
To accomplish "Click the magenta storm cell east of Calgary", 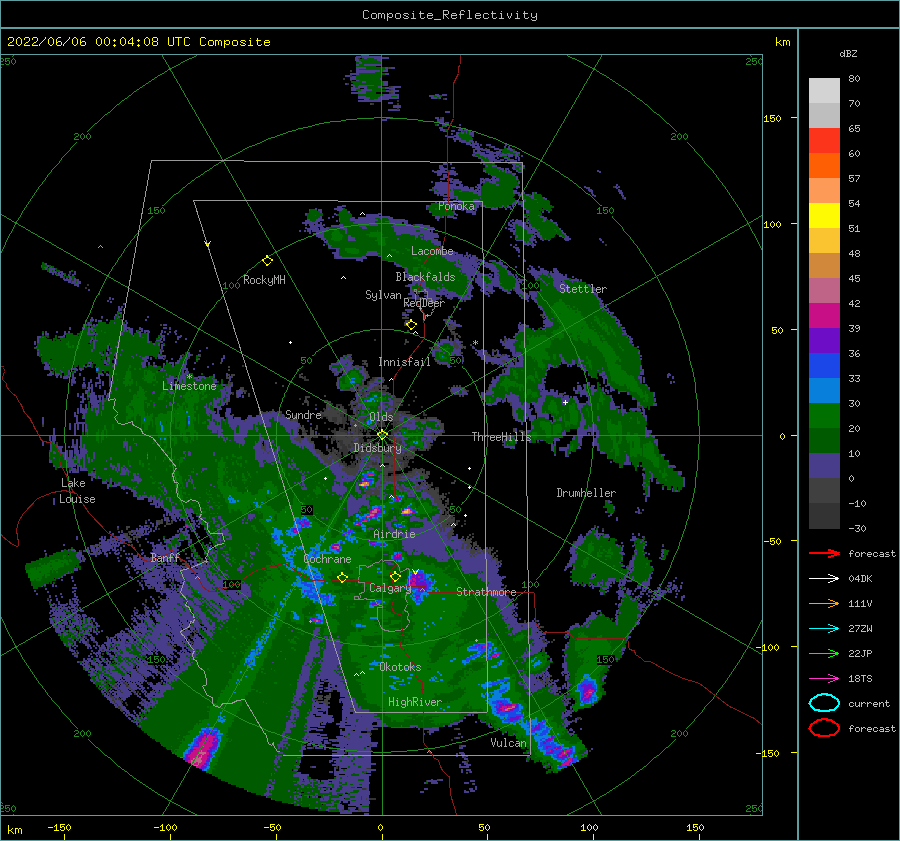I will pos(418,583).
